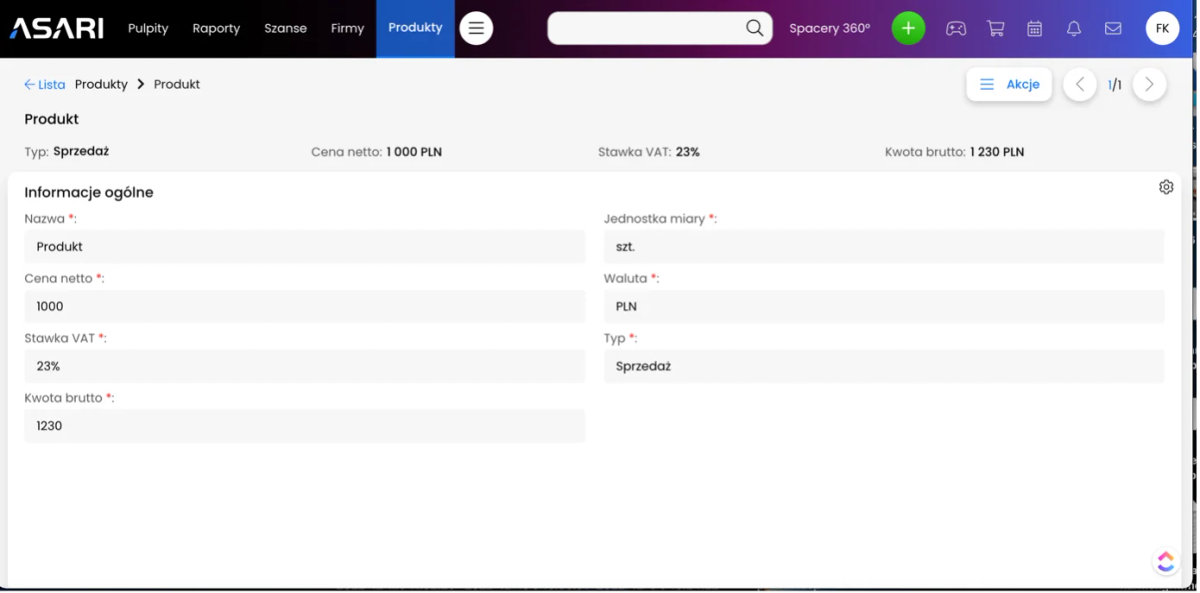The image size is (1200, 593).
Task: Open the Raporty menu
Action: click(216, 28)
